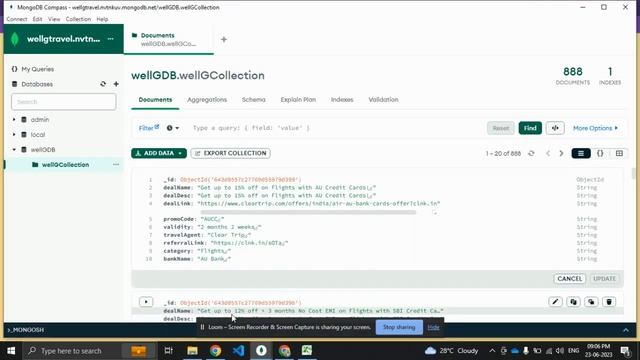Open the type dropdown for promoCode field

(x=587, y=219)
